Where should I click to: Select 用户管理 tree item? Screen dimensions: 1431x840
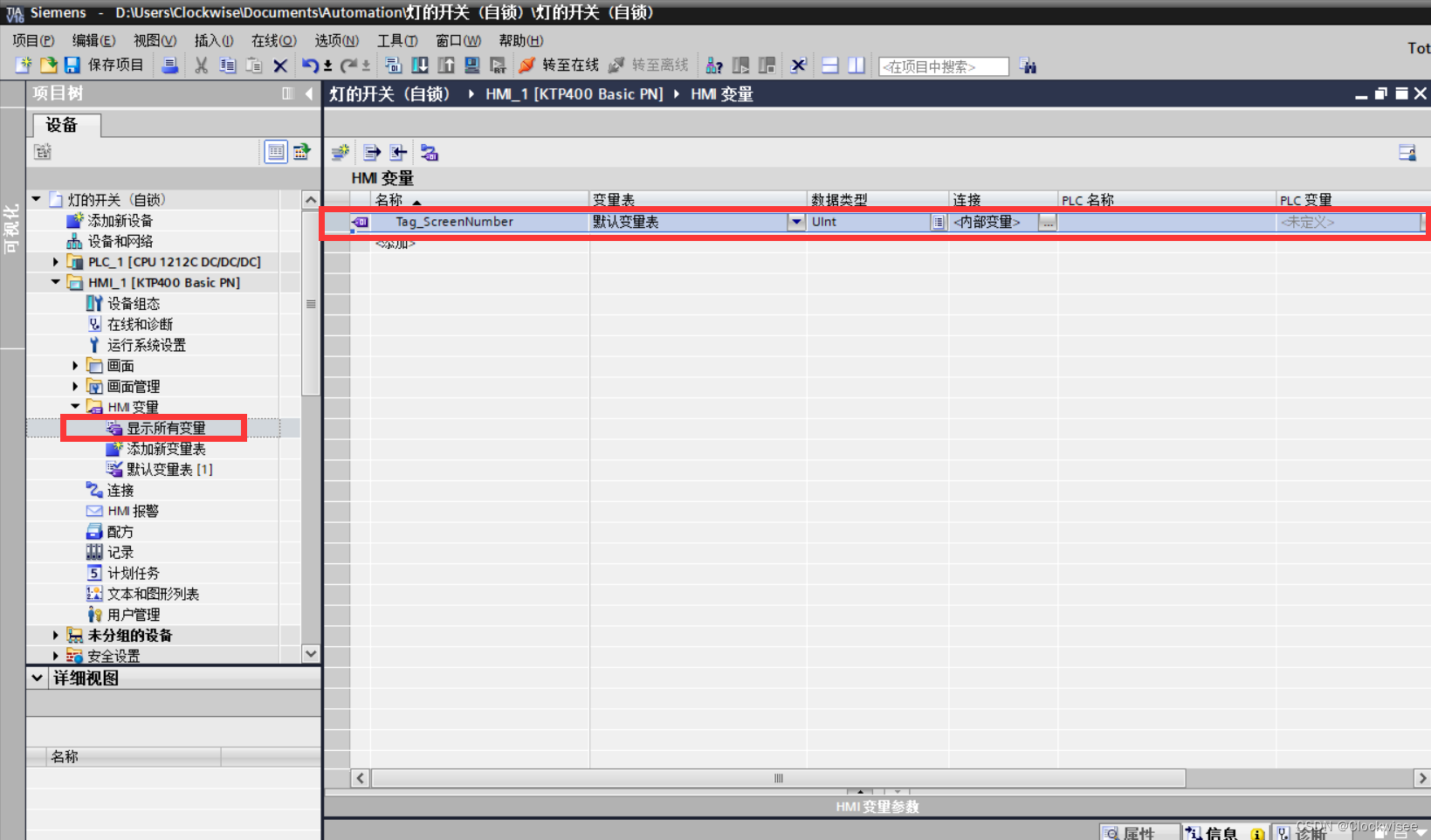click(123, 615)
